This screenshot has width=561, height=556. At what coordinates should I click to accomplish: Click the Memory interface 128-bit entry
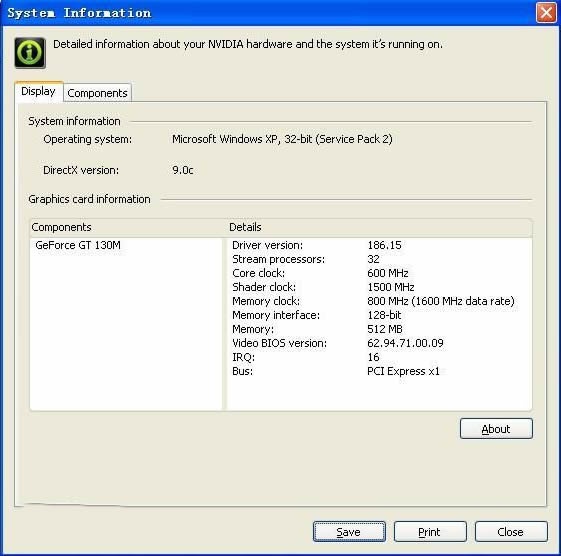(379, 315)
